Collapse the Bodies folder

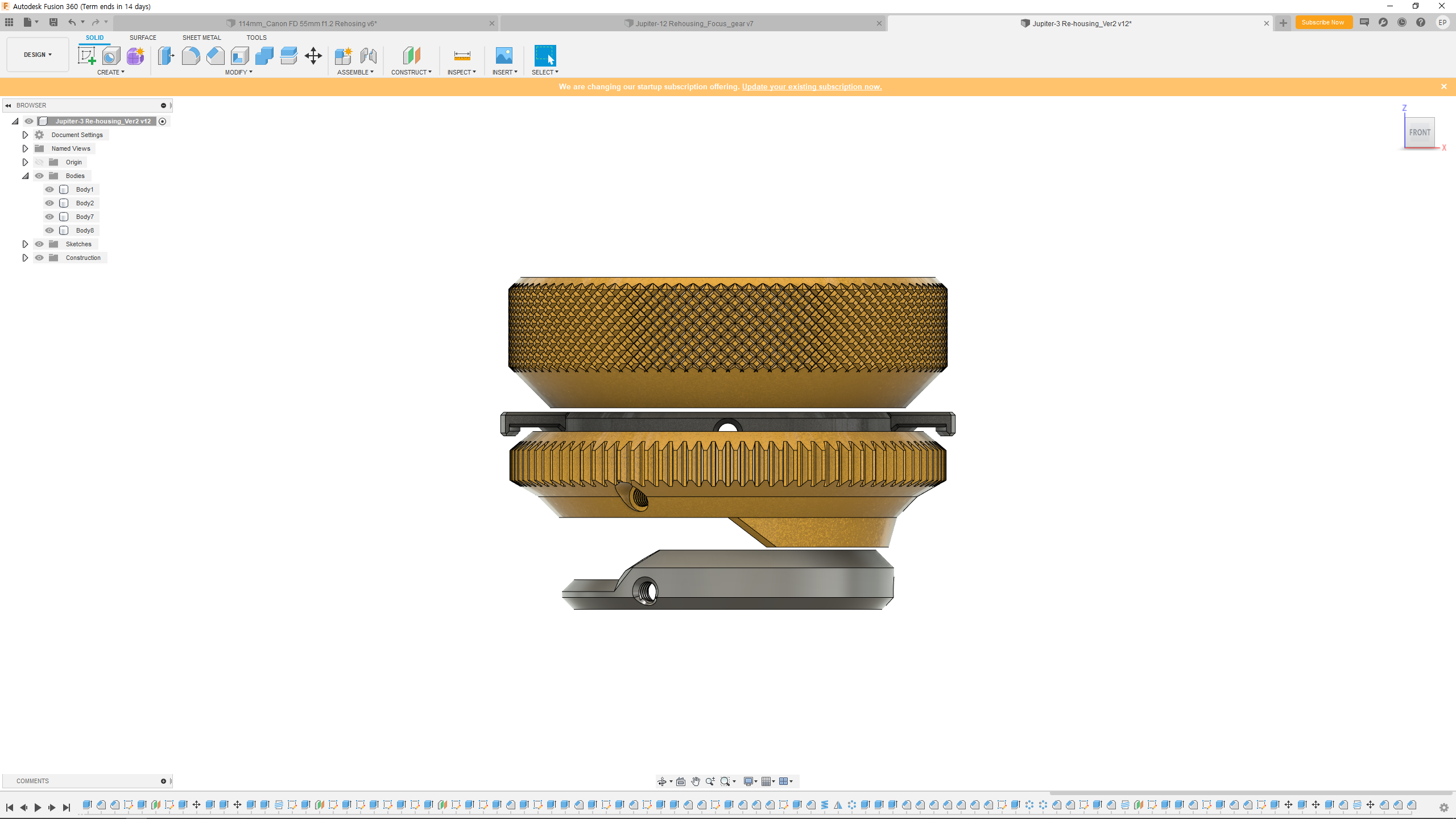click(x=25, y=176)
